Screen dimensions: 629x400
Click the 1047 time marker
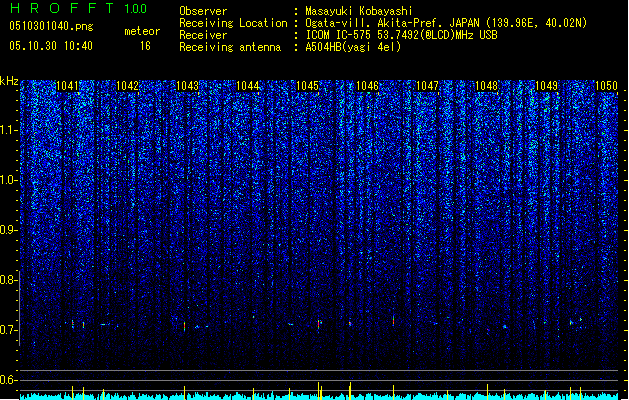[427, 86]
